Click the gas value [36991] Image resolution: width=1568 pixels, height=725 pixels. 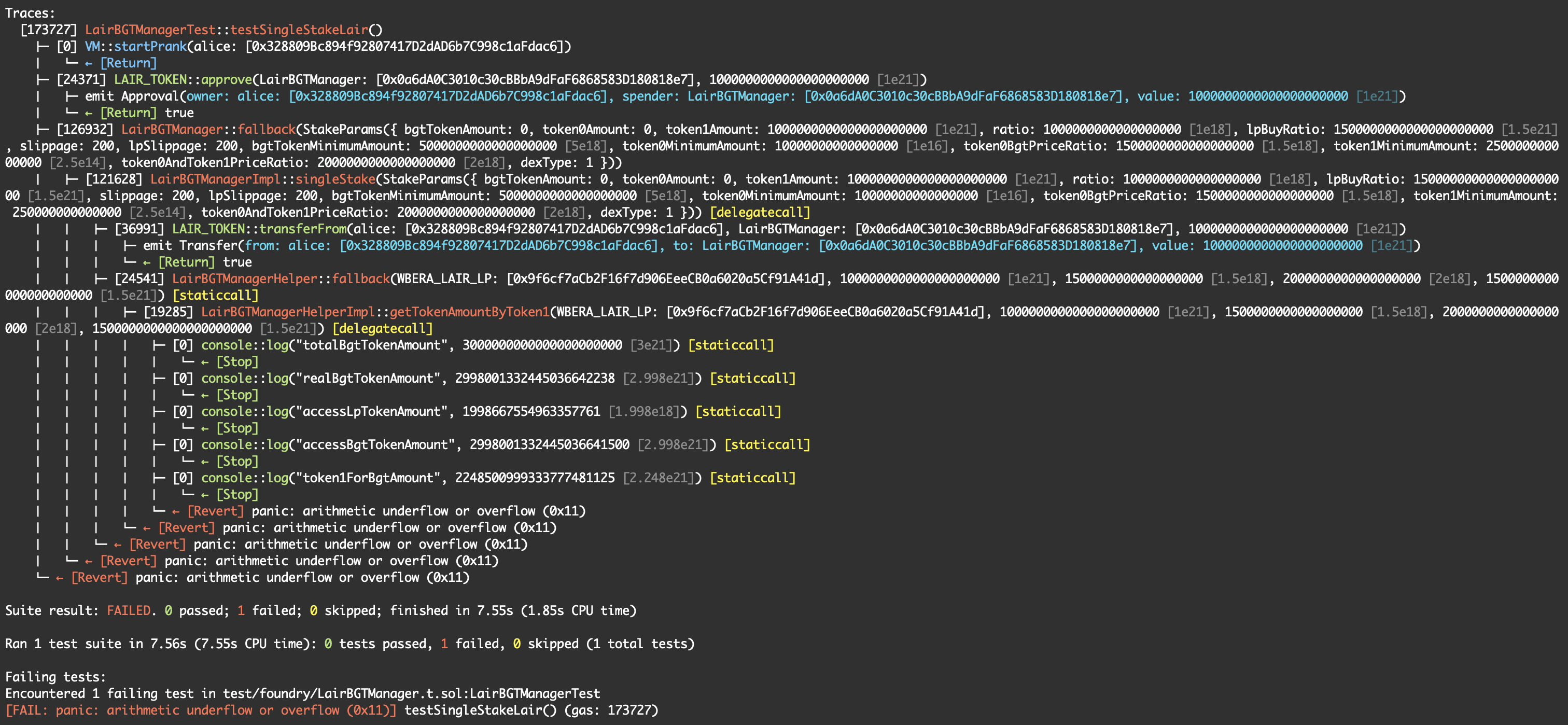click(x=139, y=229)
